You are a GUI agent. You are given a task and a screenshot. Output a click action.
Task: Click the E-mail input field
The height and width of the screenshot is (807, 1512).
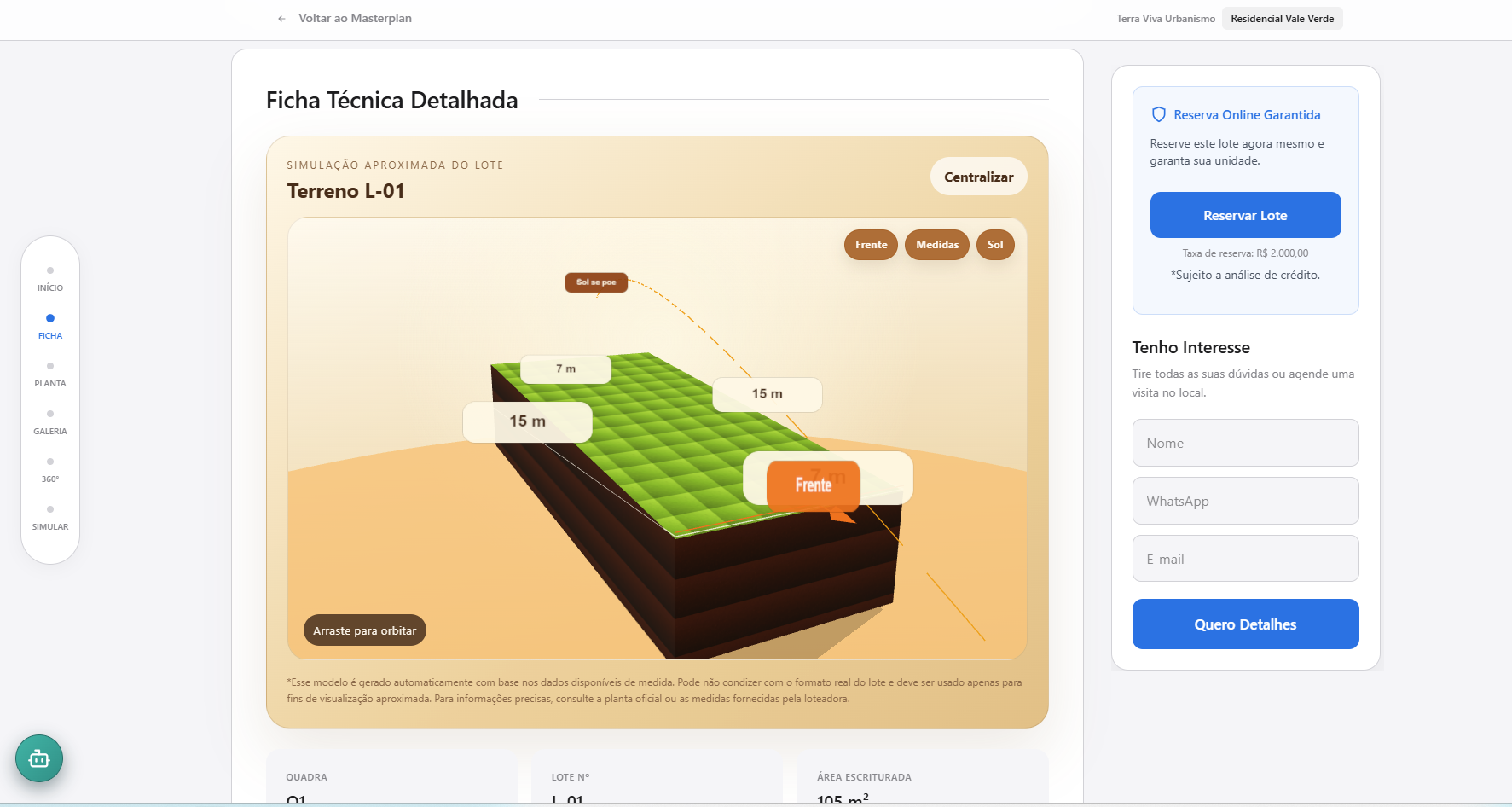point(1244,559)
